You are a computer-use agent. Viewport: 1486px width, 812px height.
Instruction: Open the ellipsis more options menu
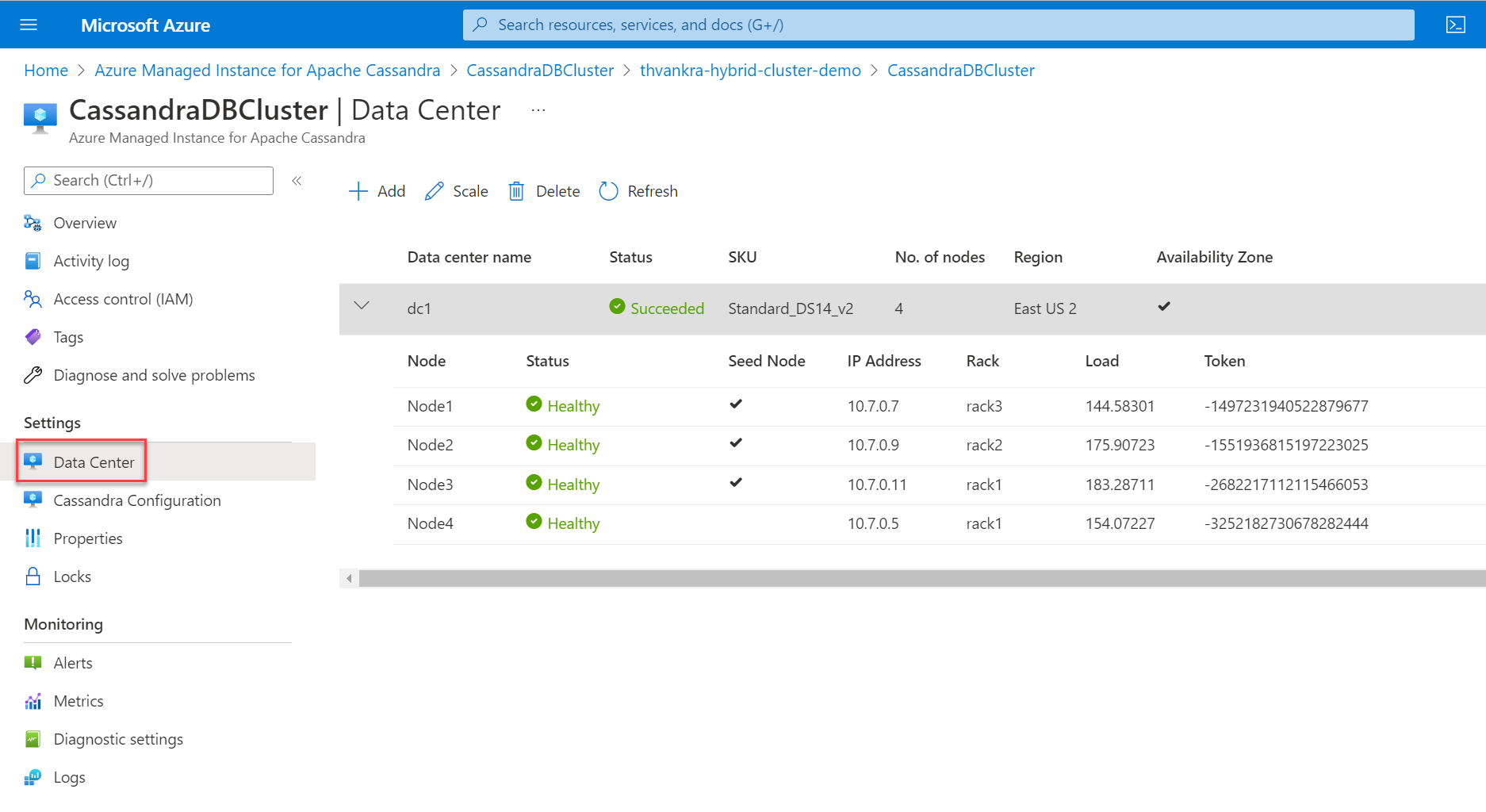tap(538, 110)
